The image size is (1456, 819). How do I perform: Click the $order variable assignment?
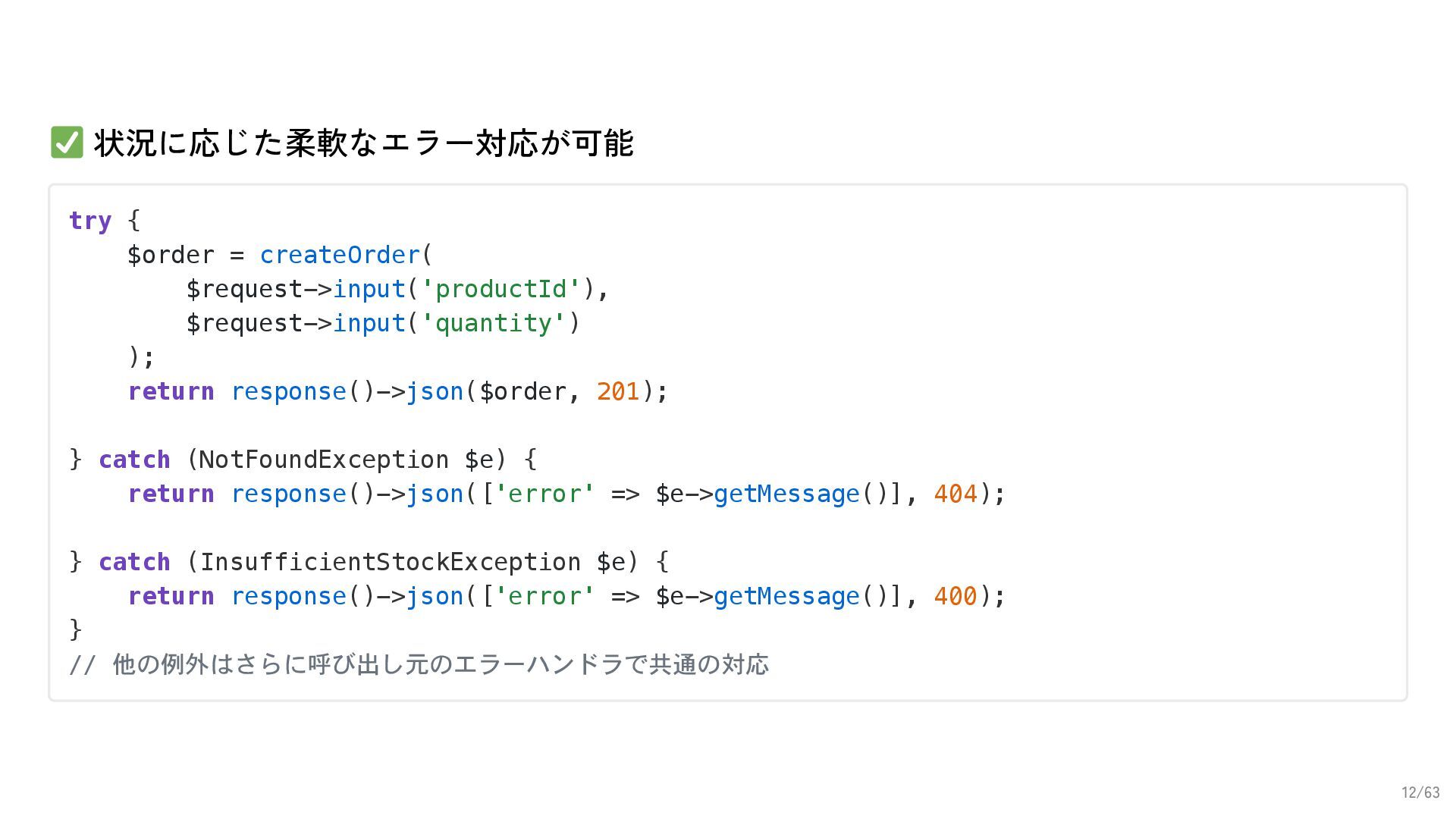coord(171,255)
